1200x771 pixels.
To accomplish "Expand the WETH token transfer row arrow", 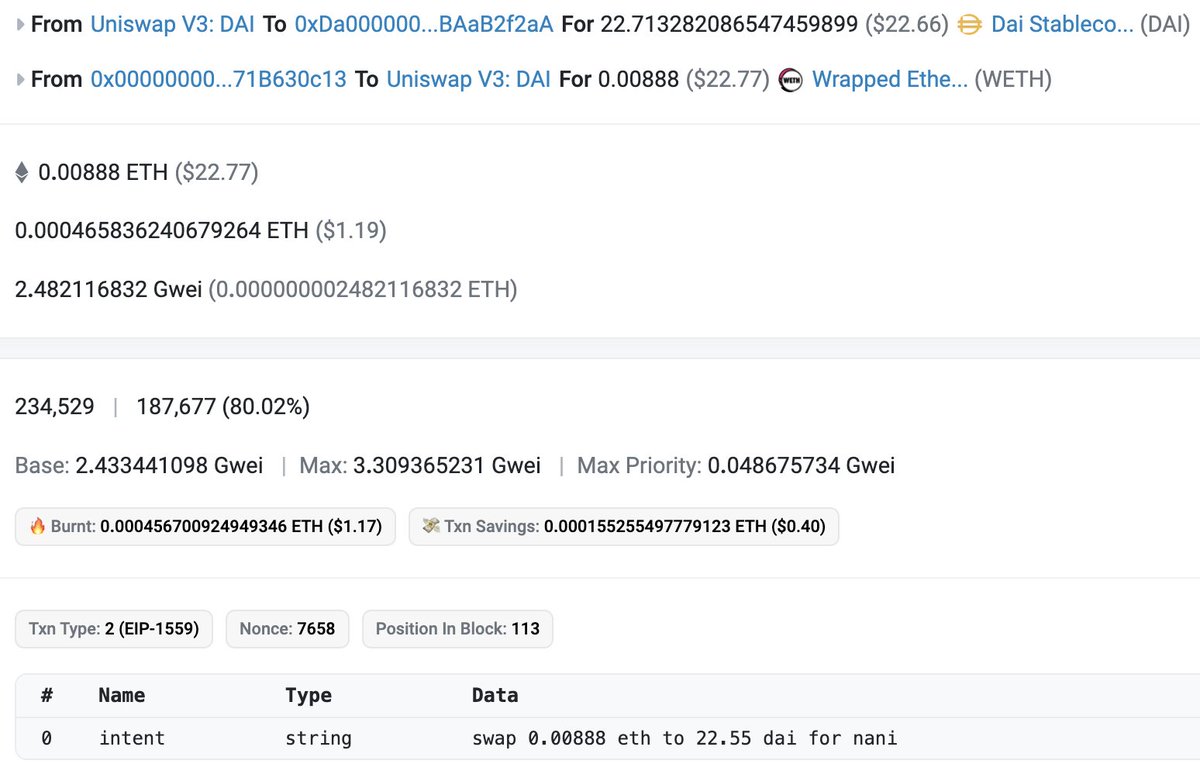I will pyautogui.click(x=21, y=79).
